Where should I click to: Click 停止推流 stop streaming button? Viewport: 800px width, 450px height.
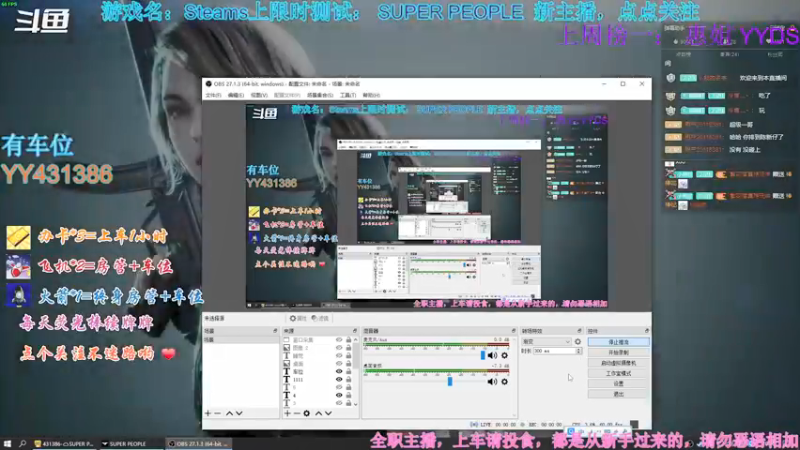coord(618,342)
